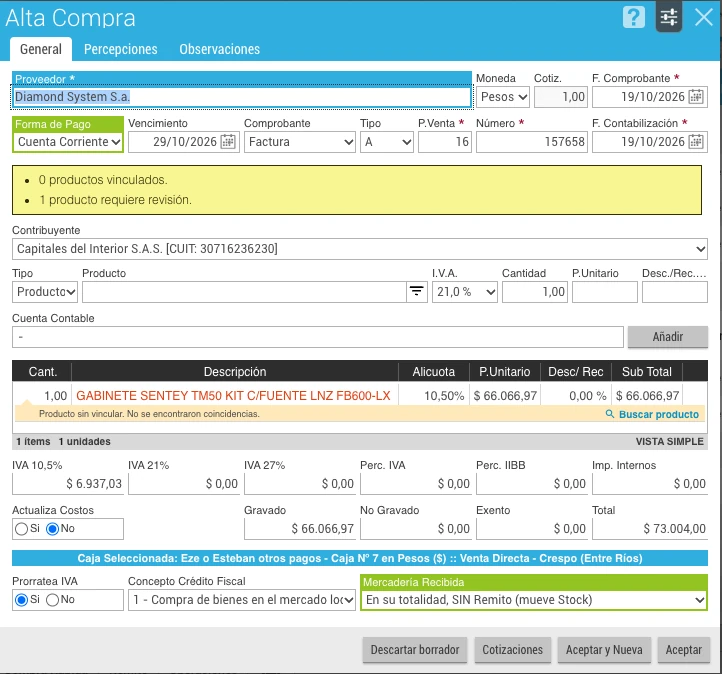Click the Exento amount field
This screenshot has width=722, height=674.
[x=532, y=529]
